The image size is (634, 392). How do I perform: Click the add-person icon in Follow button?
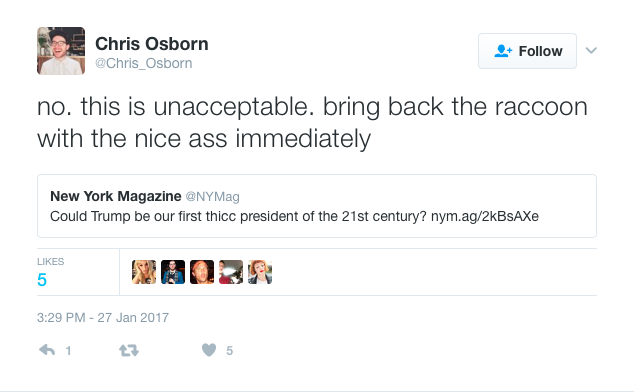[503, 51]
